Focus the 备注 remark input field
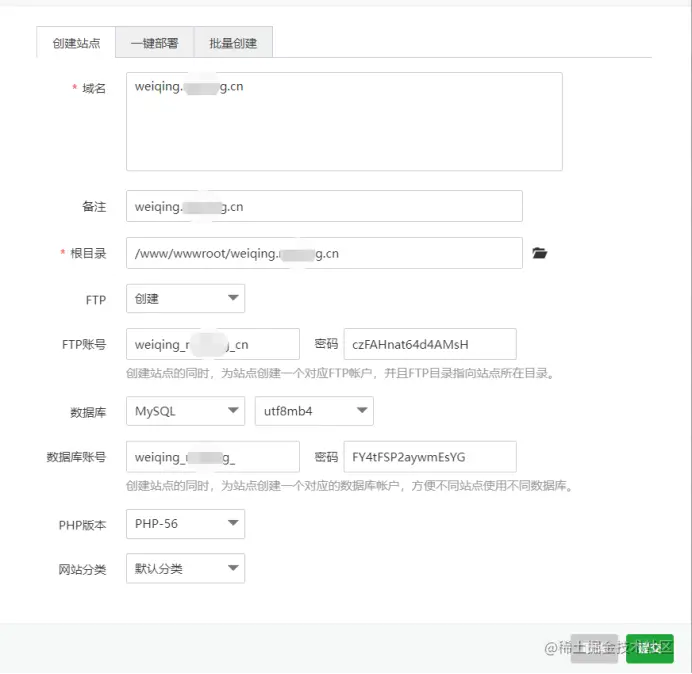This screenshot has height=674, width=692. (324, 206)
